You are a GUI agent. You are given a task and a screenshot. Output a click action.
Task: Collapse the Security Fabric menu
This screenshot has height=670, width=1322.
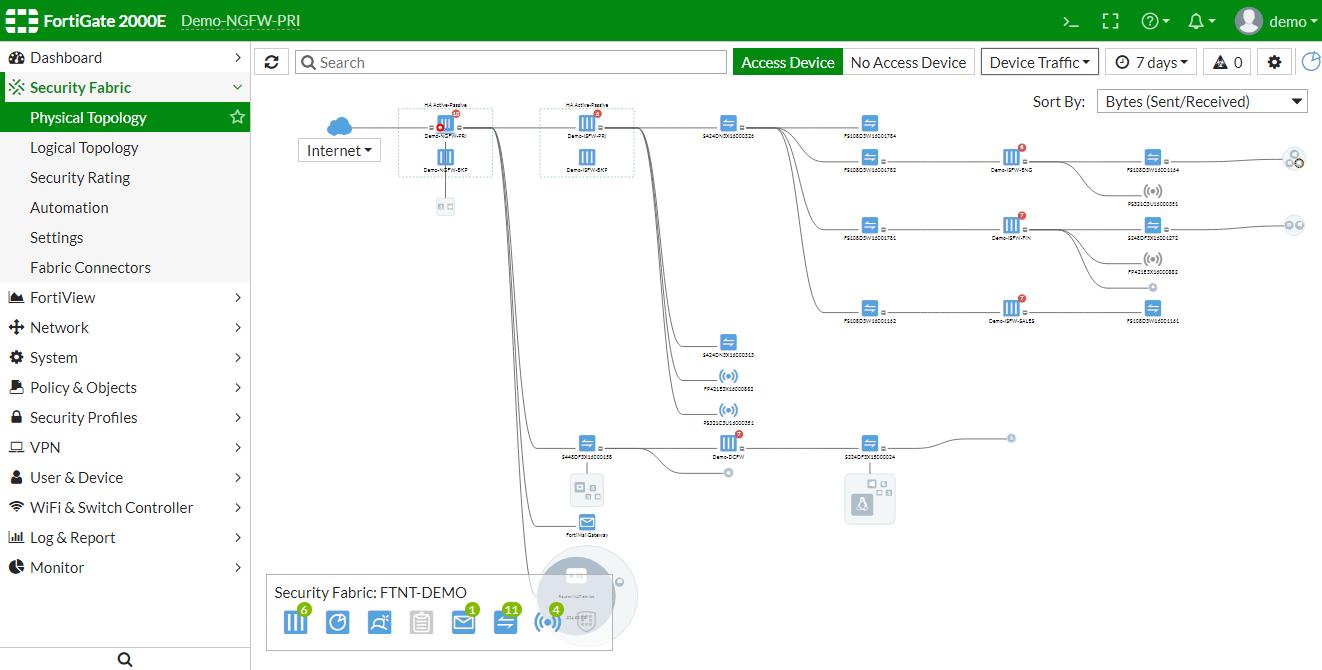125,87
